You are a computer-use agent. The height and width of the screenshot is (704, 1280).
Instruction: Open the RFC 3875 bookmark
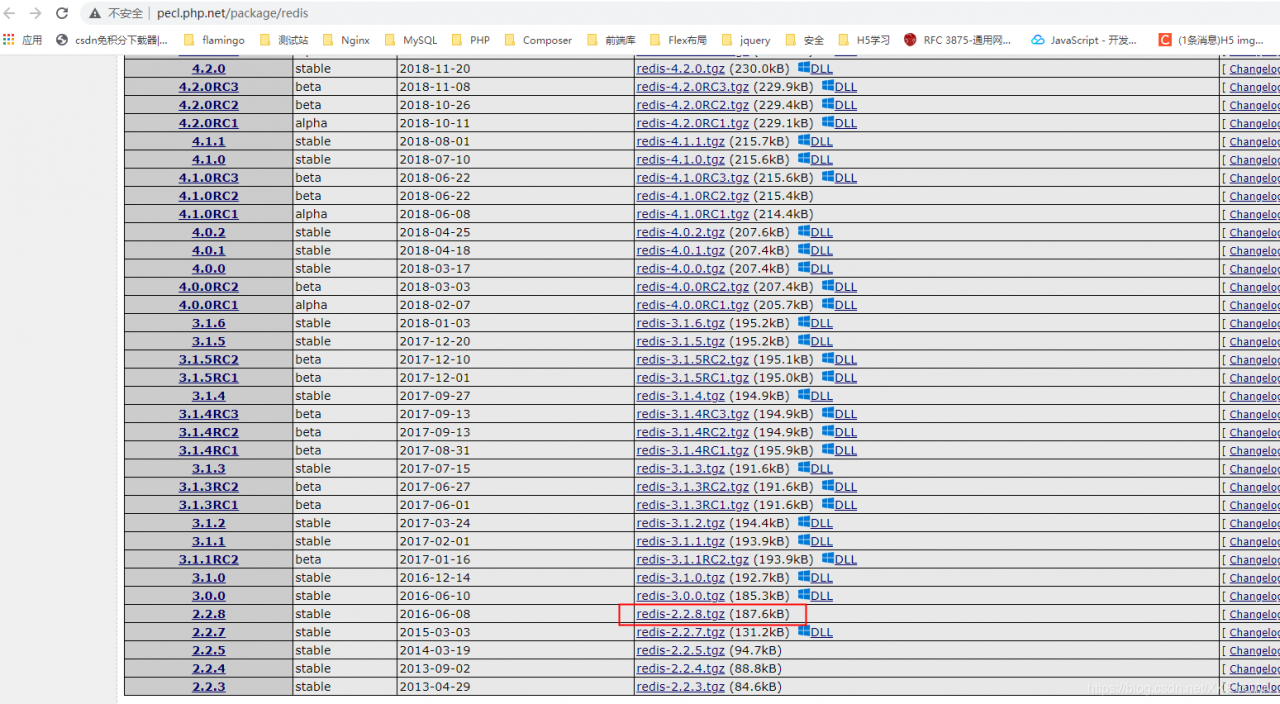[x=958, y=40]
